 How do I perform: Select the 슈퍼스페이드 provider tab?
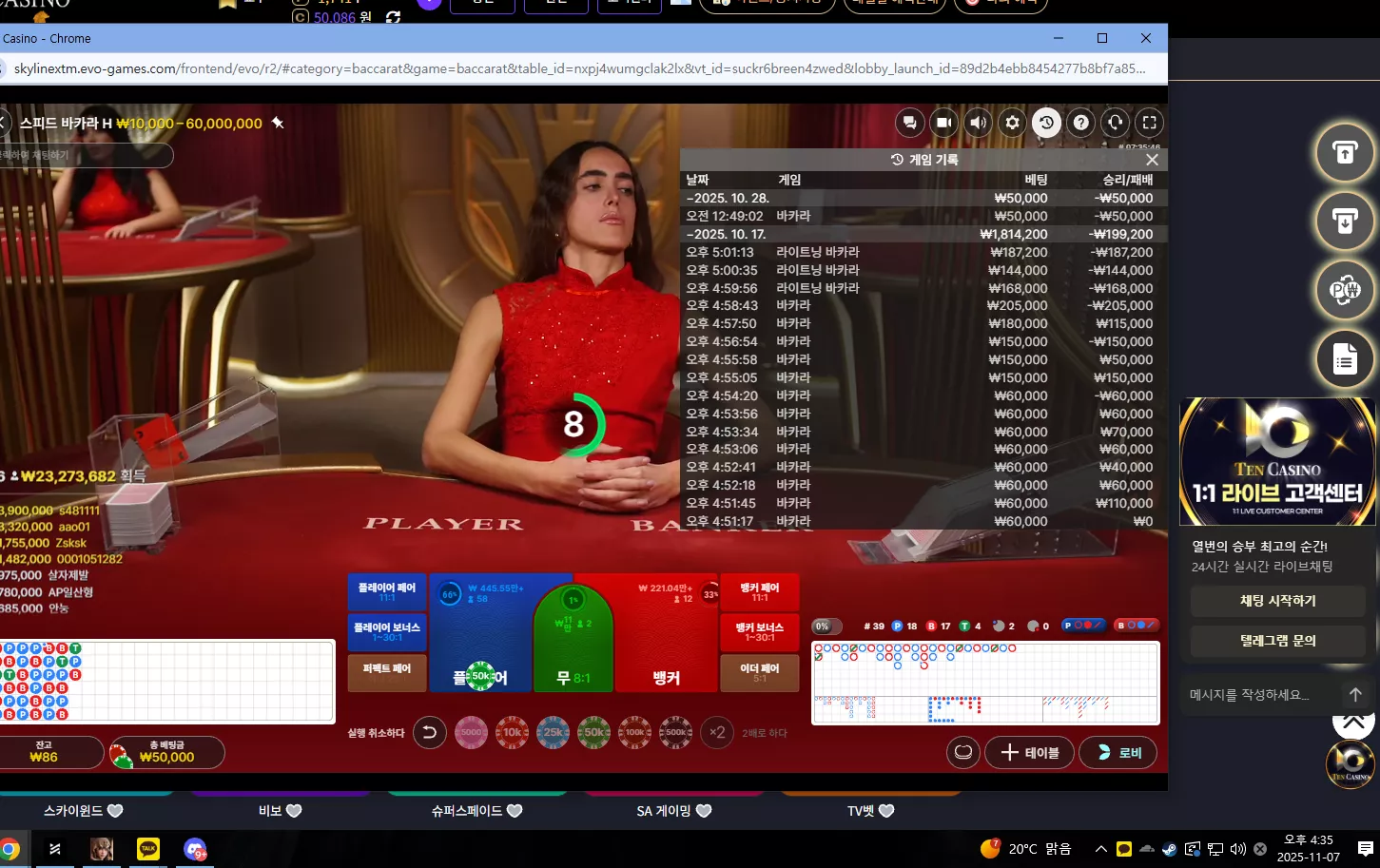476,811
